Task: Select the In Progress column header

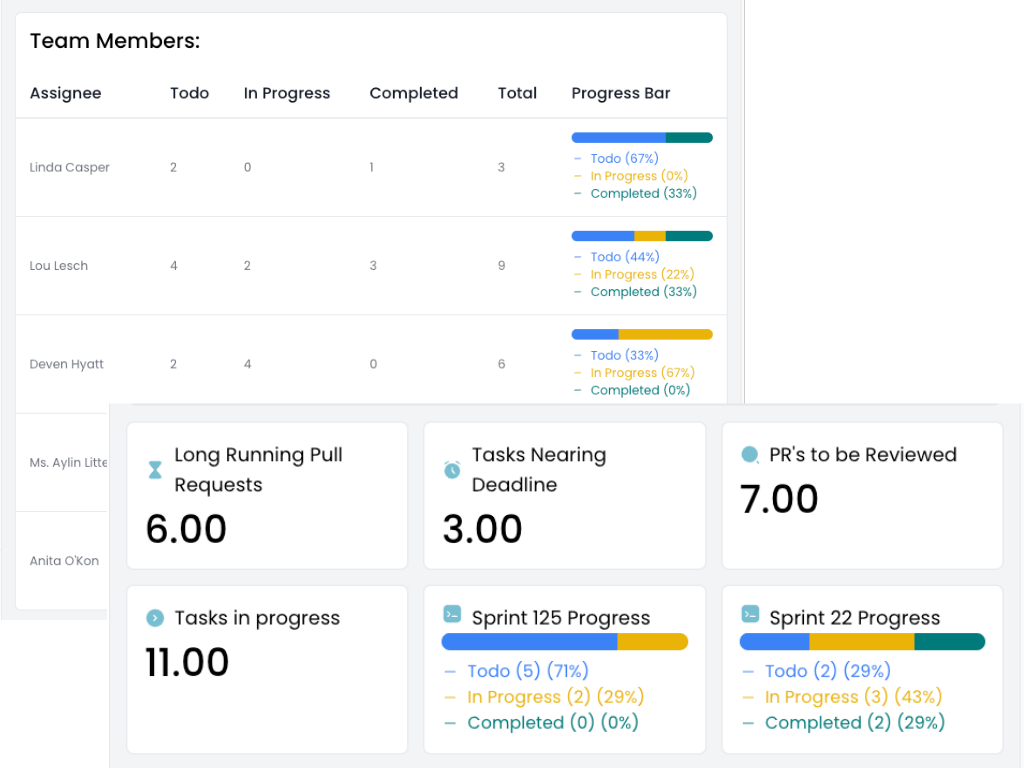Action: 287,93
